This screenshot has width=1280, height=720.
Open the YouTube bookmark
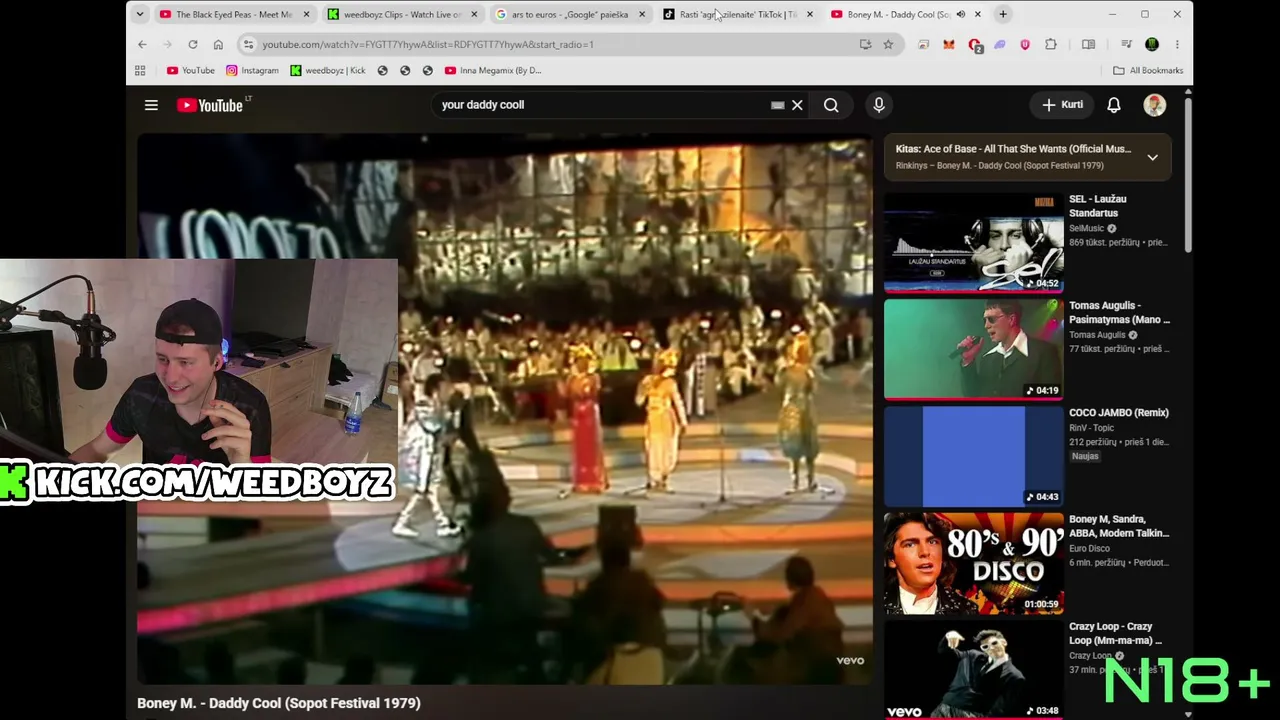[x=191, y=71]
